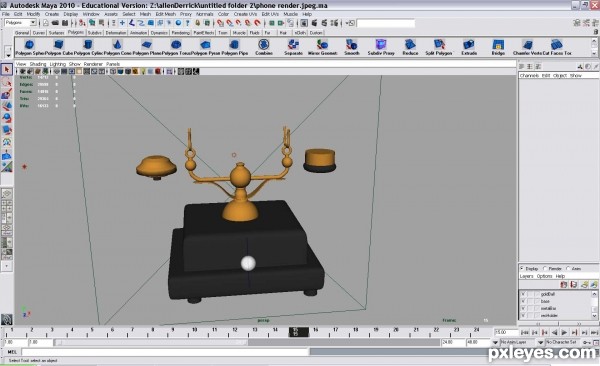600x366 pixels.
Task: Create a Polygon Plane from the shelf
Action: (x=147, y=44)
